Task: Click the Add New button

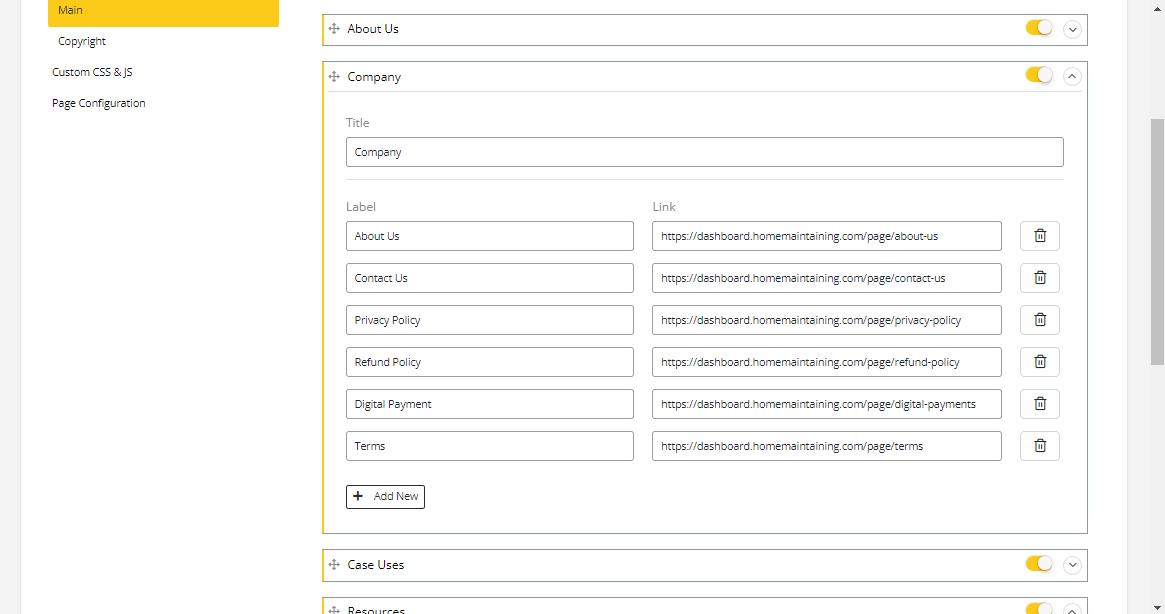Action: [x=385, y=496]
